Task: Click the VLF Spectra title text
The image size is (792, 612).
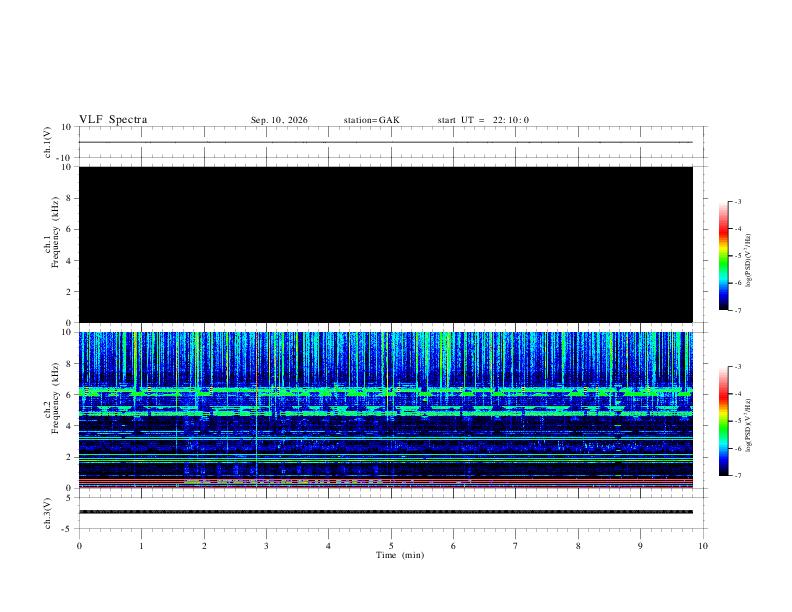Action: (113, 120)
